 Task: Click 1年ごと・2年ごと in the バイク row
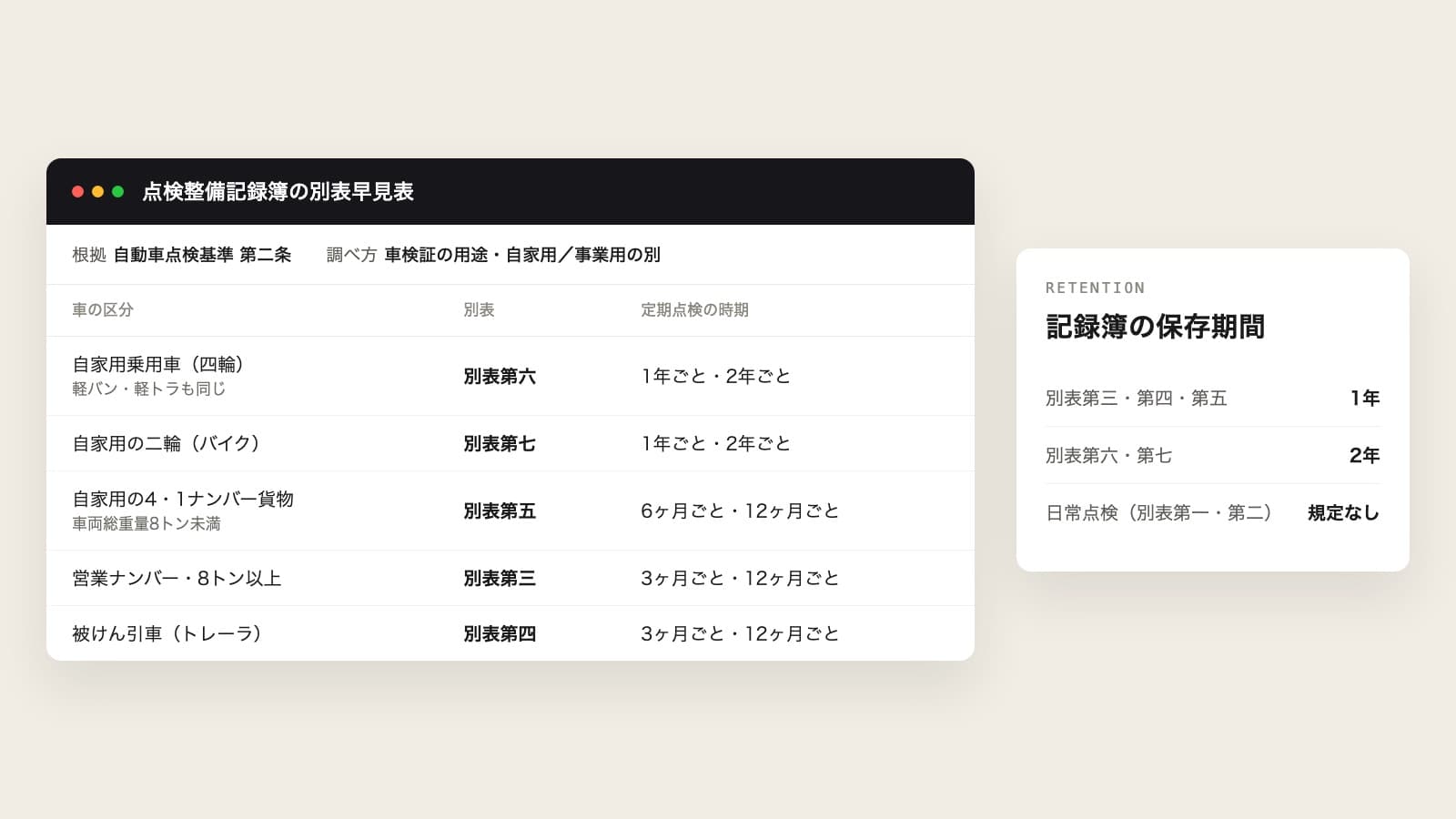click(716, 443)
